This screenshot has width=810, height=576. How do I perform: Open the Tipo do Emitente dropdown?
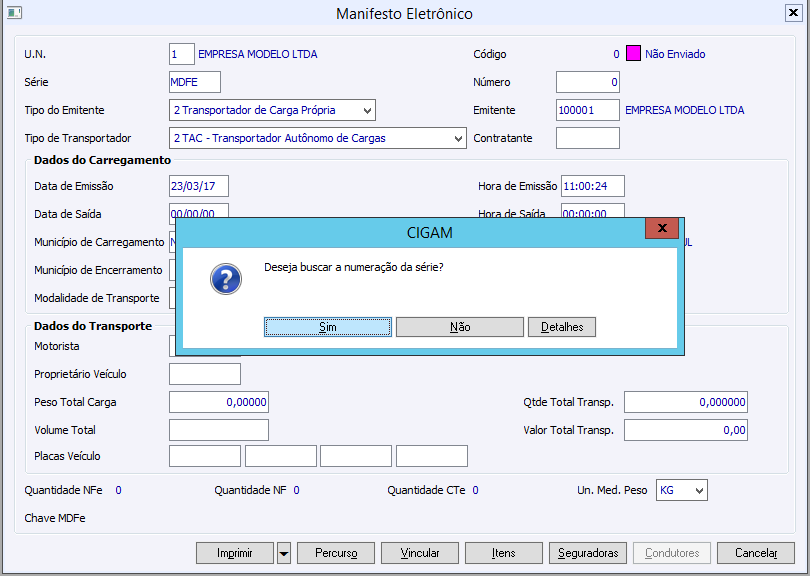[368, 110]
